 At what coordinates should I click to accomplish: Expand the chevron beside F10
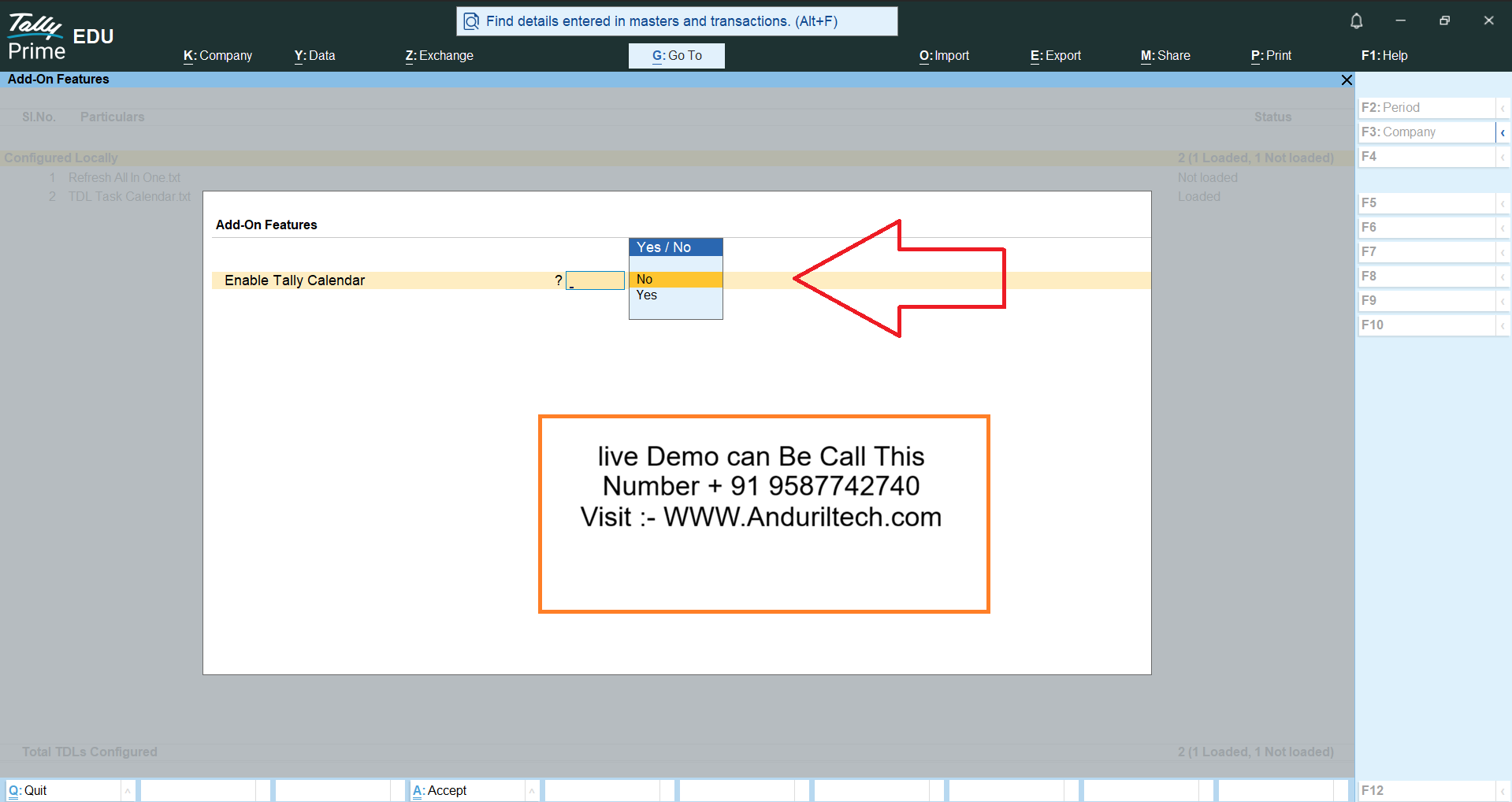click(1503, 325)
